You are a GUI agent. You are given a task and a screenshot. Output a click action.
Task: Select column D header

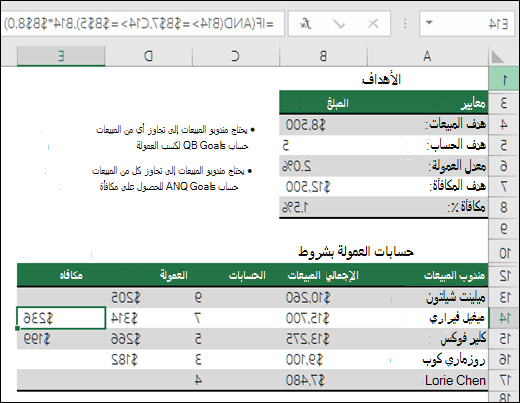point(149,56)
